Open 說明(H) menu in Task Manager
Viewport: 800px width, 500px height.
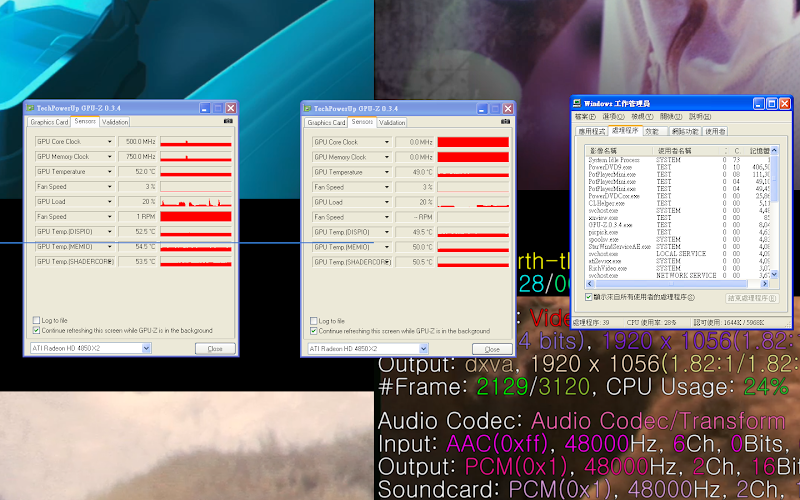pyautogui.click(x=699, y=117)
